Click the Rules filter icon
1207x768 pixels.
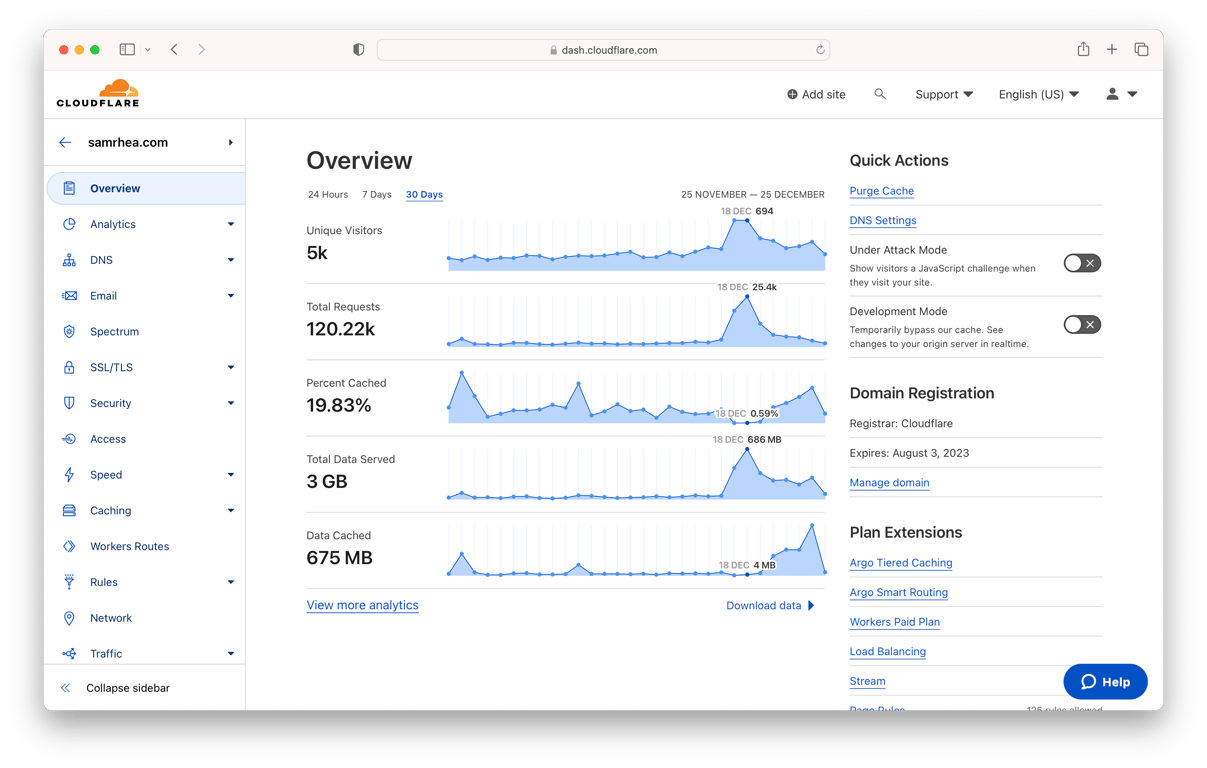pyautogui.click(x=69, y=582)
